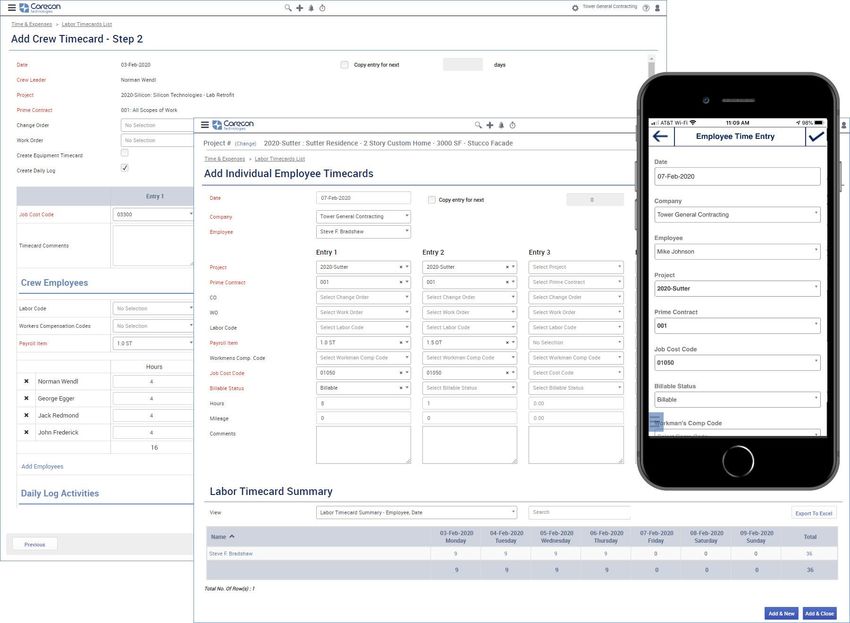Click Add Employees link
Image resolution: width=850 pixels, height=623 pixels.
click(x=42, y=466)
